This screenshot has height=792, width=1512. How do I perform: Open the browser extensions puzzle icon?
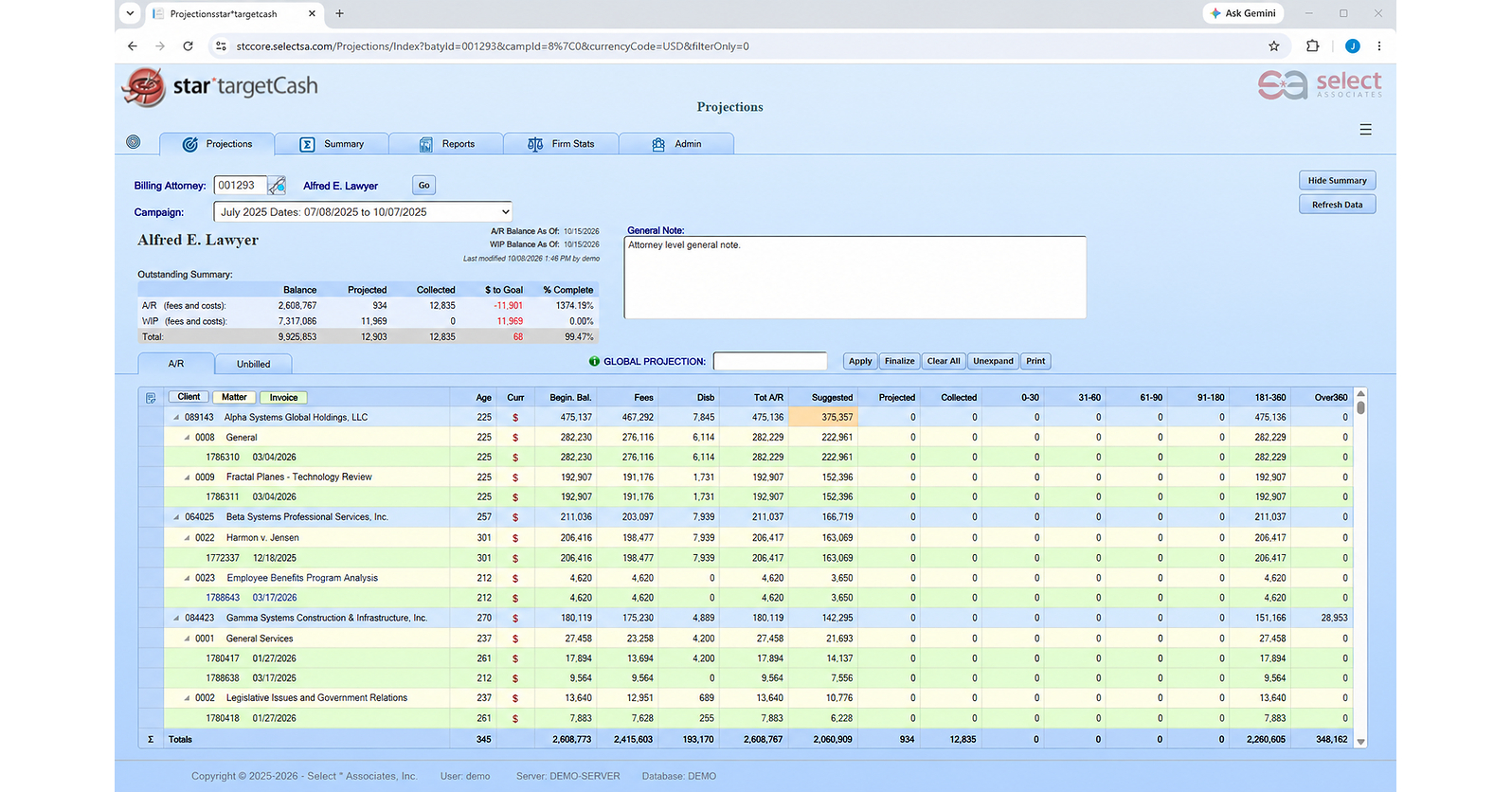tap(1312, 45)
